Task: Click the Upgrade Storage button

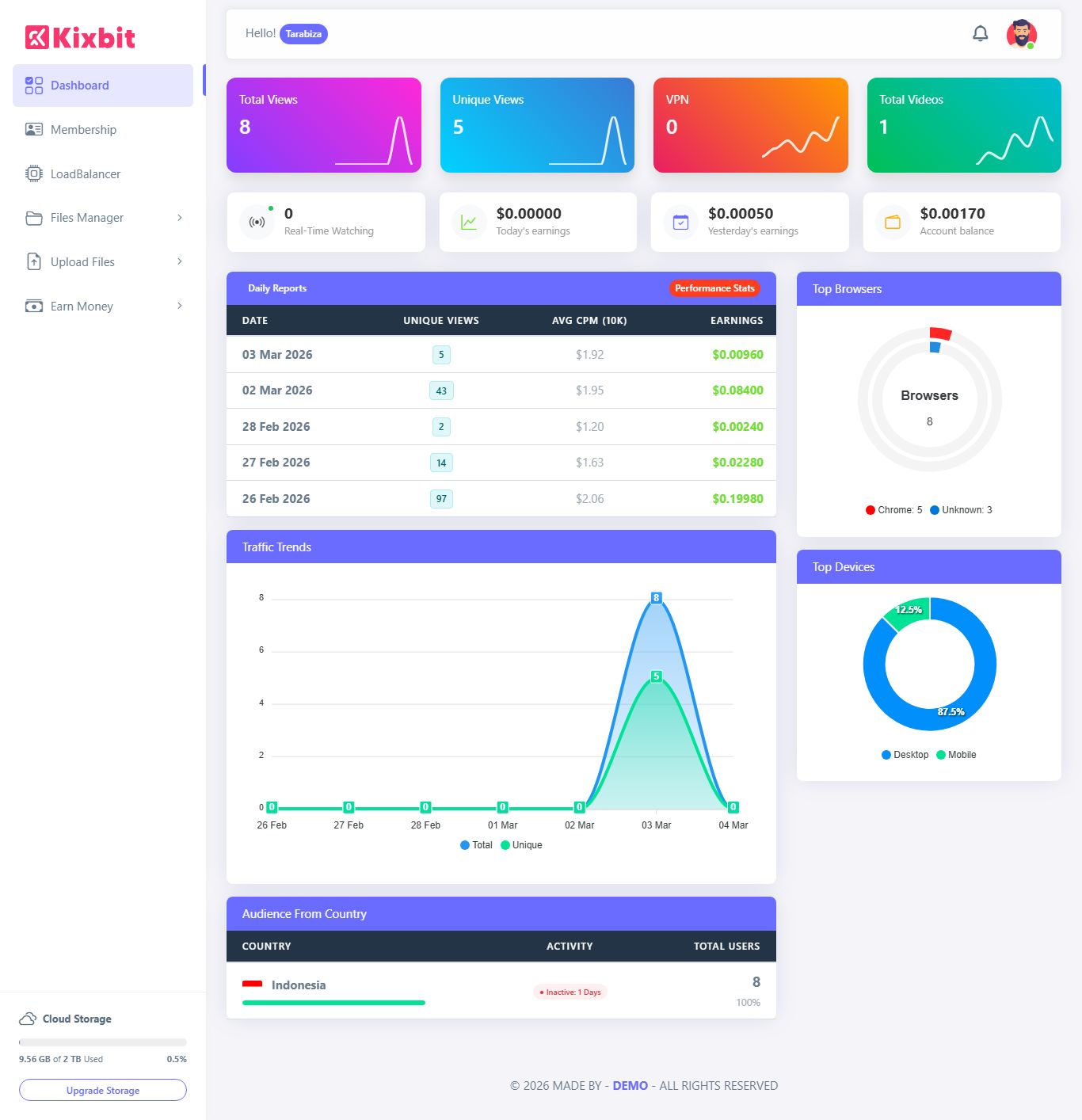Action: point(103,1090)
